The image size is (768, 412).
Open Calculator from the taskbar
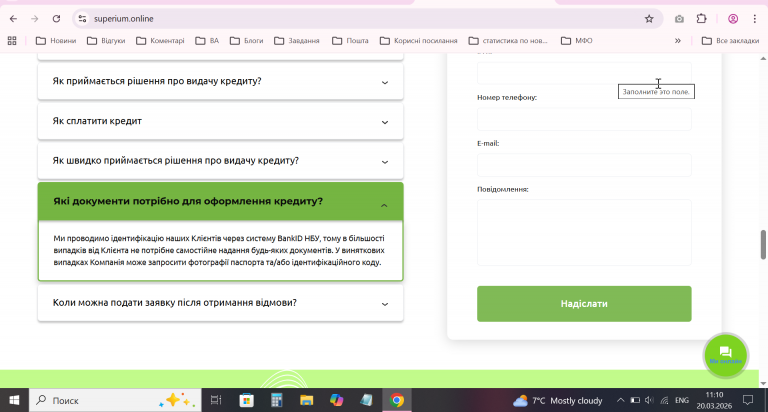(277, 400)
